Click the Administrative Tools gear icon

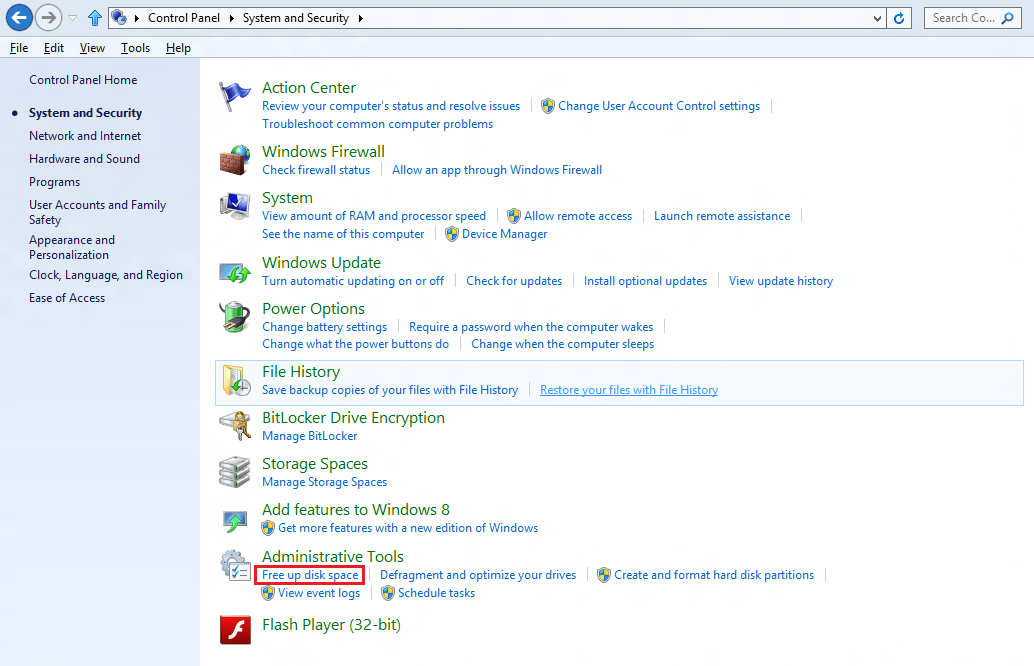pos(235,566)
